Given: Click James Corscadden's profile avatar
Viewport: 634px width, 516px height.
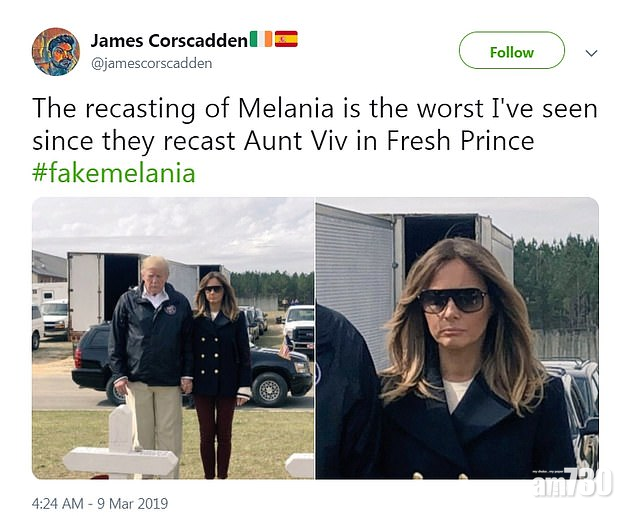Looking at the screenshot, I should coord(55,51).
